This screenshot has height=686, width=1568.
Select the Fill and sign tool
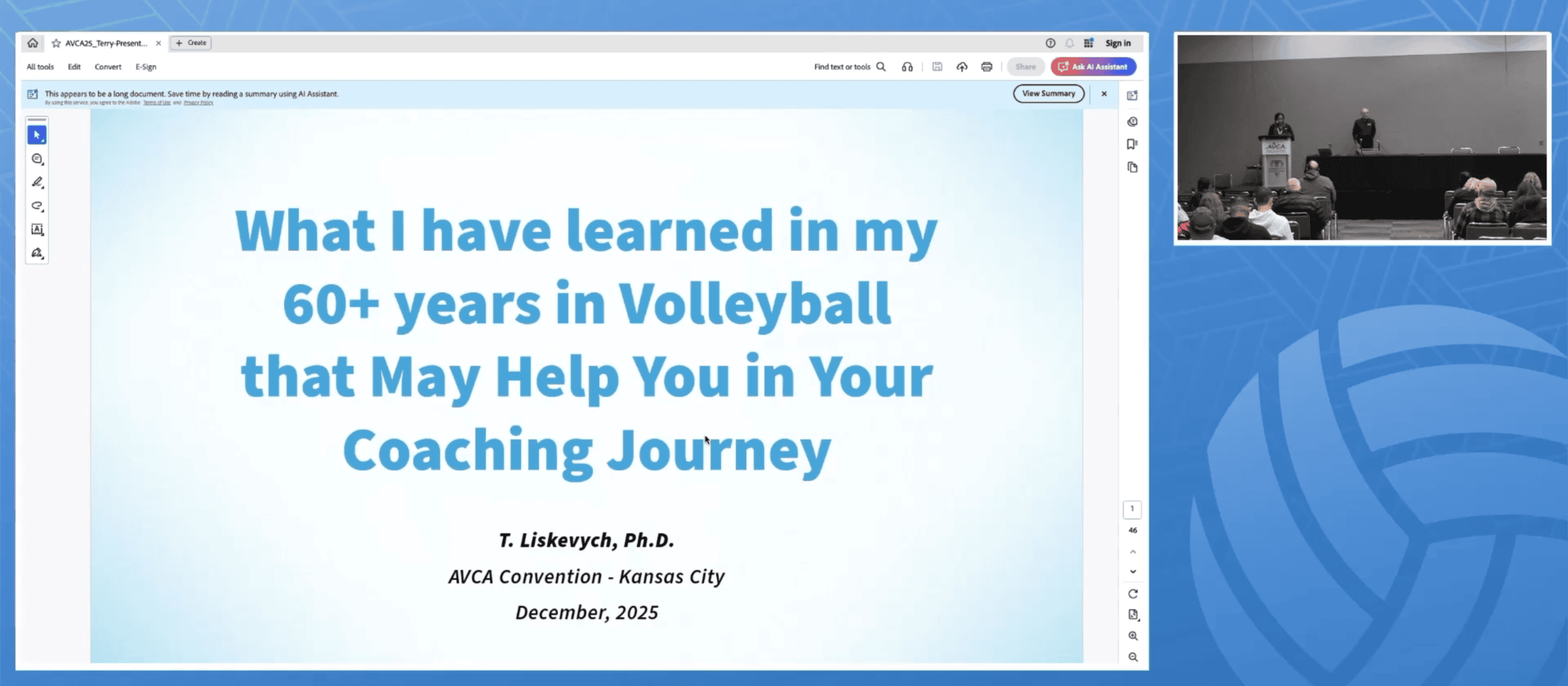[x=37, y=253]
